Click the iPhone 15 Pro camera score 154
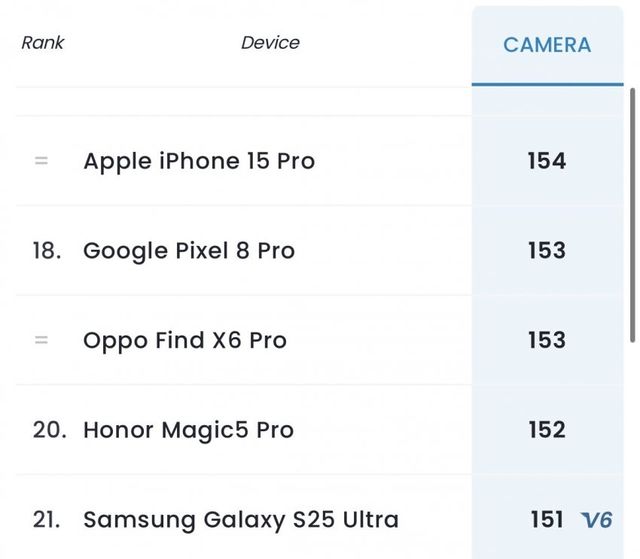The height and width of the screenshot is (559, 640). click(x=547, y=161)
